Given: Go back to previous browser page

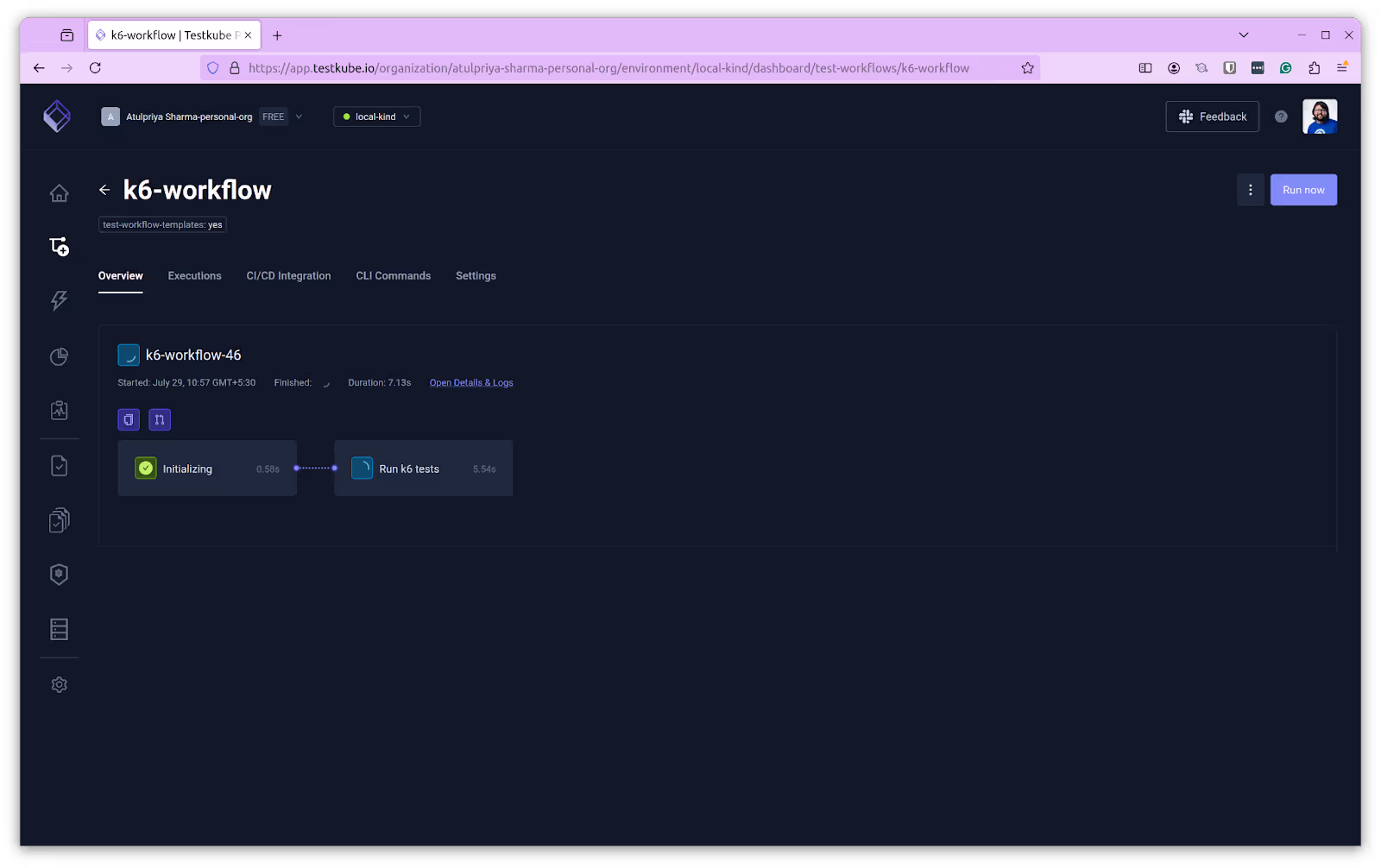Looking at the screenshot, I should (39, 67).
